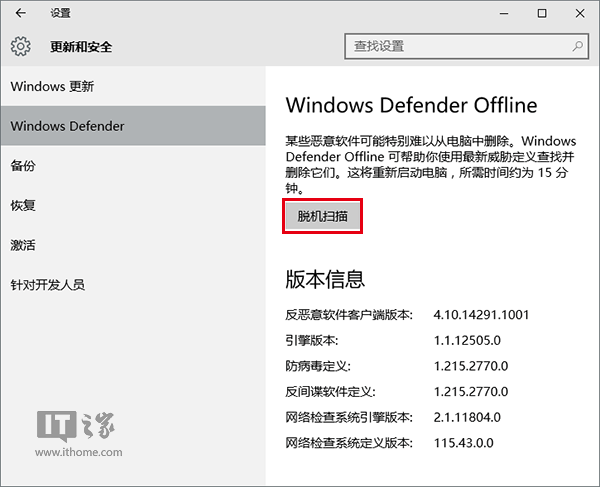Click version number 4.10.14291.1001

482,315
